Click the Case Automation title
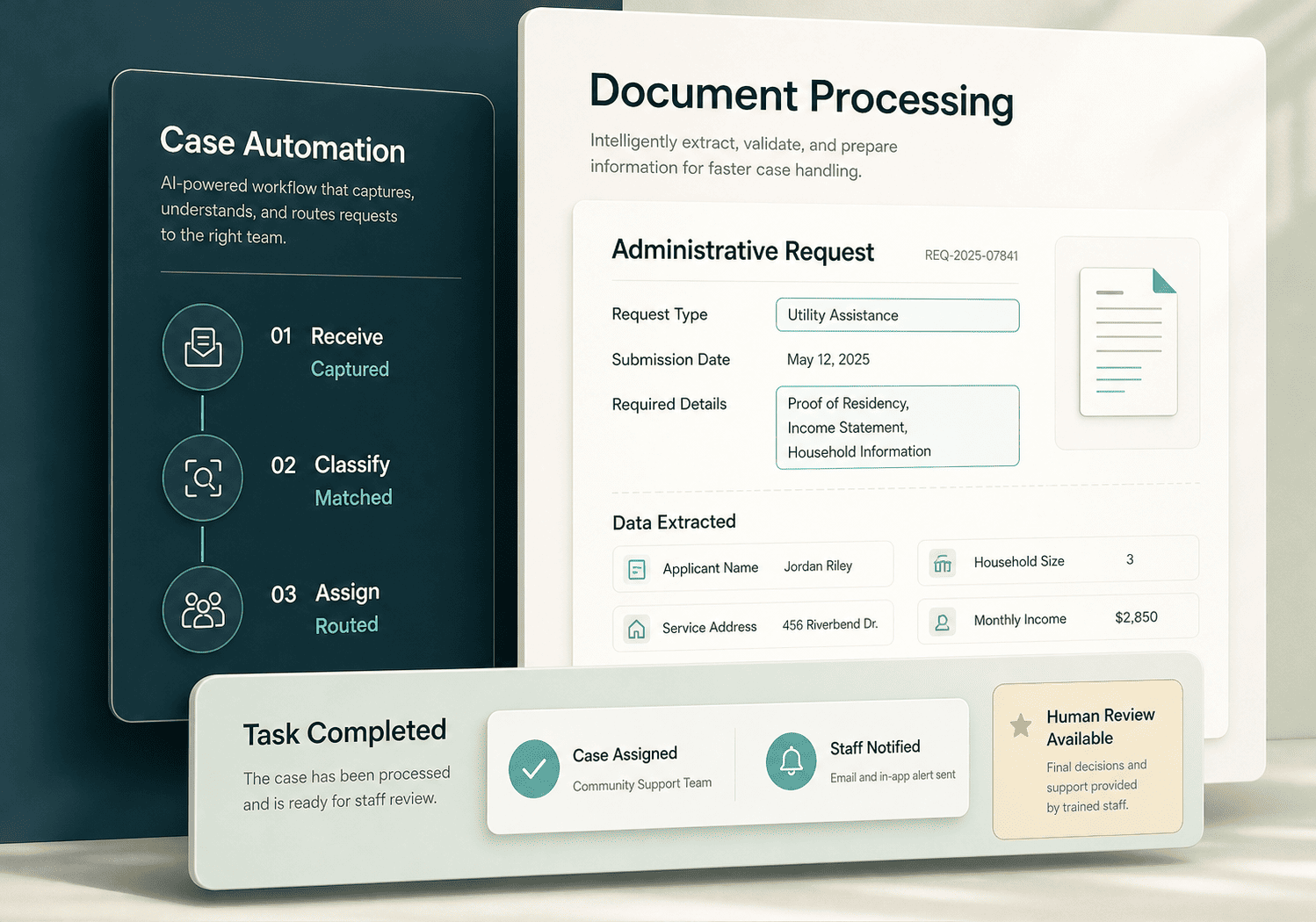 click(282, 145)
